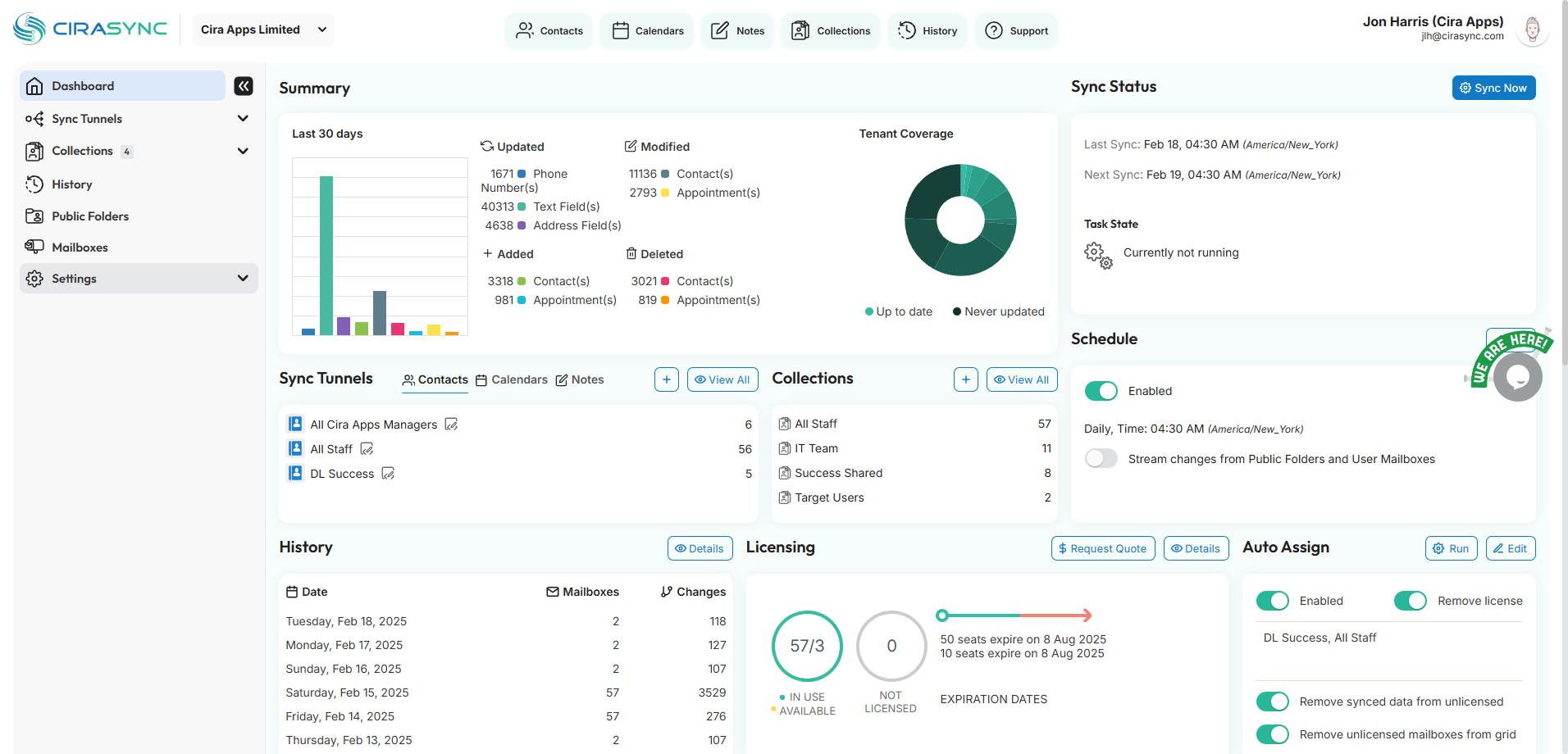Disable the Schedule Enabled toggle
This screenshot has width=1568, height=754.
(1101, 391)
